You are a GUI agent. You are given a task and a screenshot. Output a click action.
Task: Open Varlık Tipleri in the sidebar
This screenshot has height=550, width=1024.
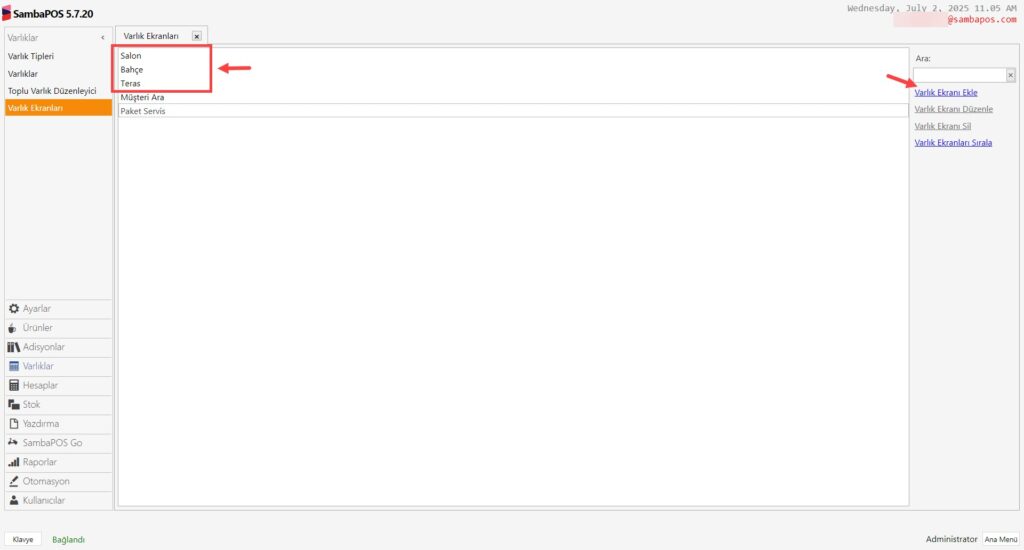tap(31, 56)
